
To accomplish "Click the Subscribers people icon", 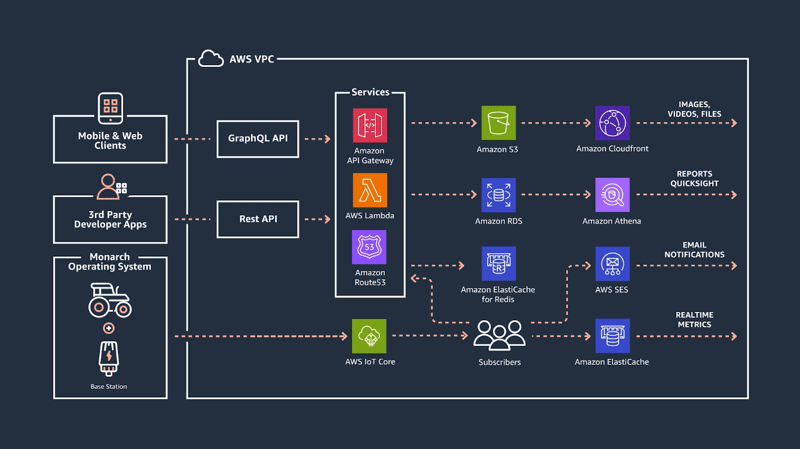I will [x=498, y=336].
